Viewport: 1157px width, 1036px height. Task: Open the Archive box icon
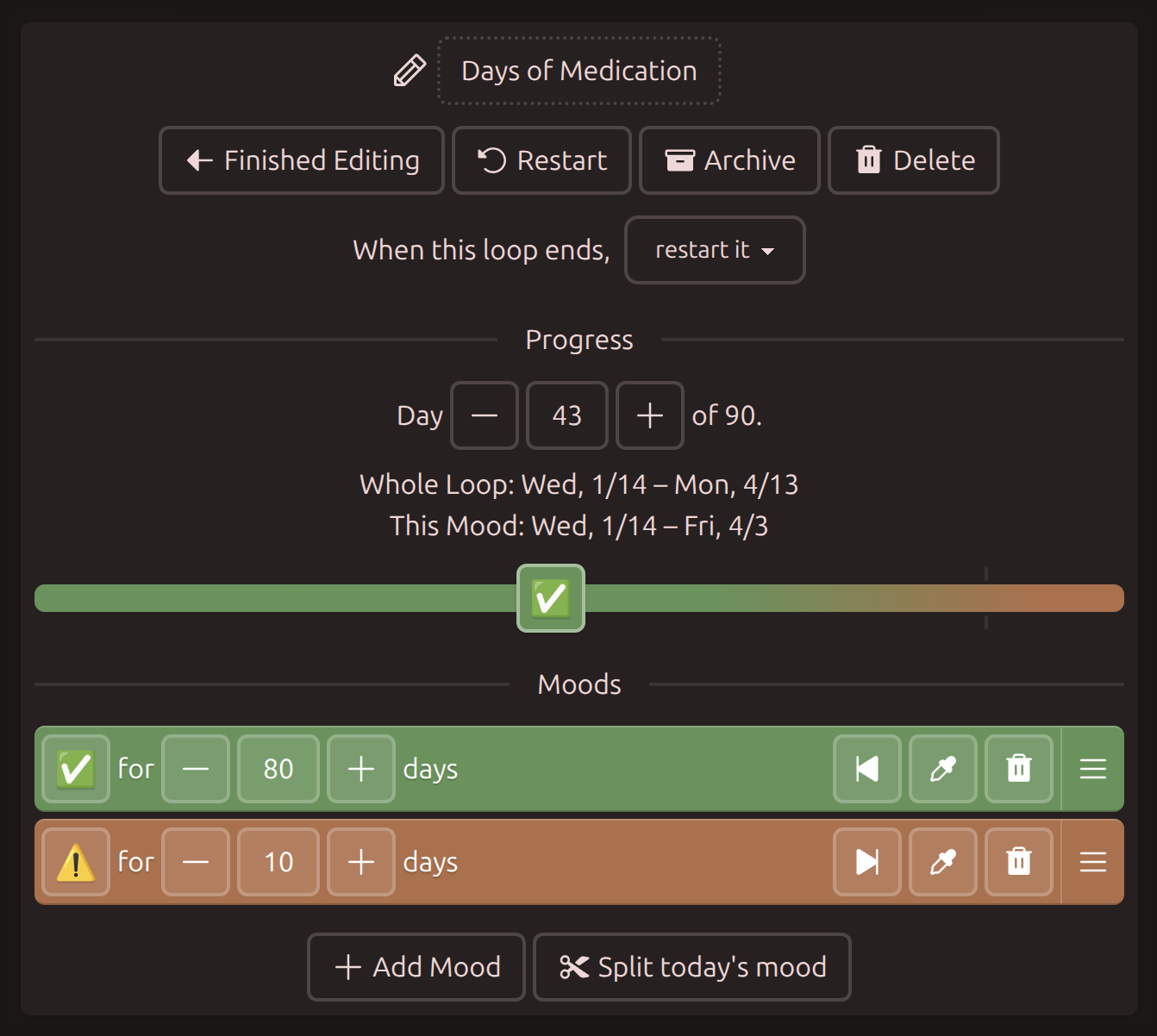tap(679, 160)
